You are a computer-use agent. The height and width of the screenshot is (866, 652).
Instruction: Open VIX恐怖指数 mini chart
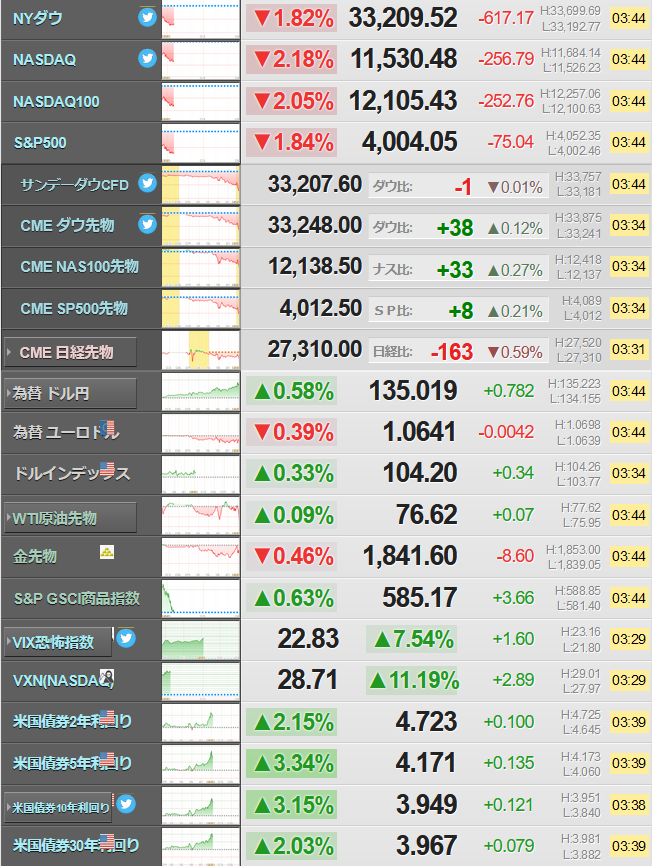click(x=201, y=640)
